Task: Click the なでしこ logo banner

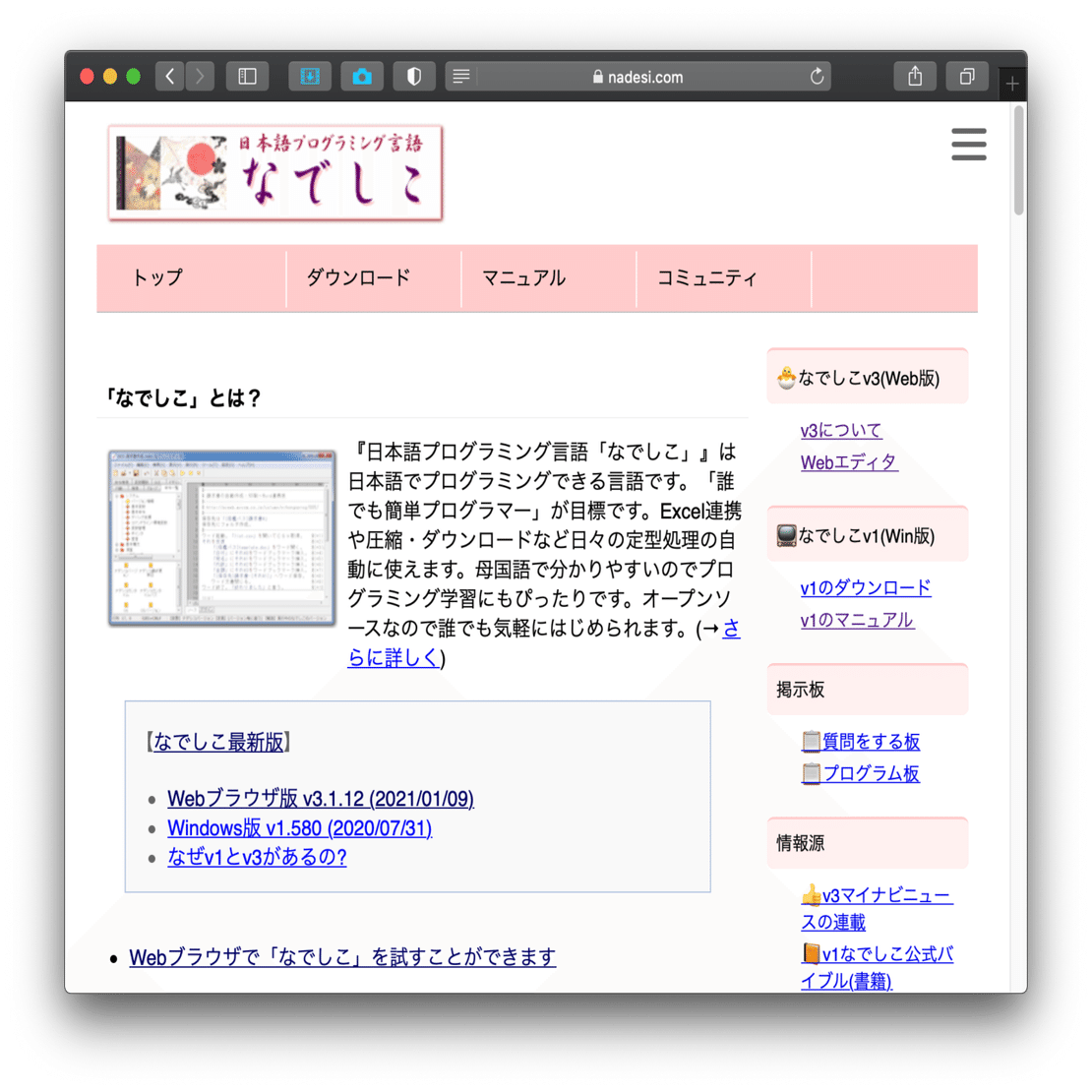Action: pyautogui.click(x=275, y=173)
